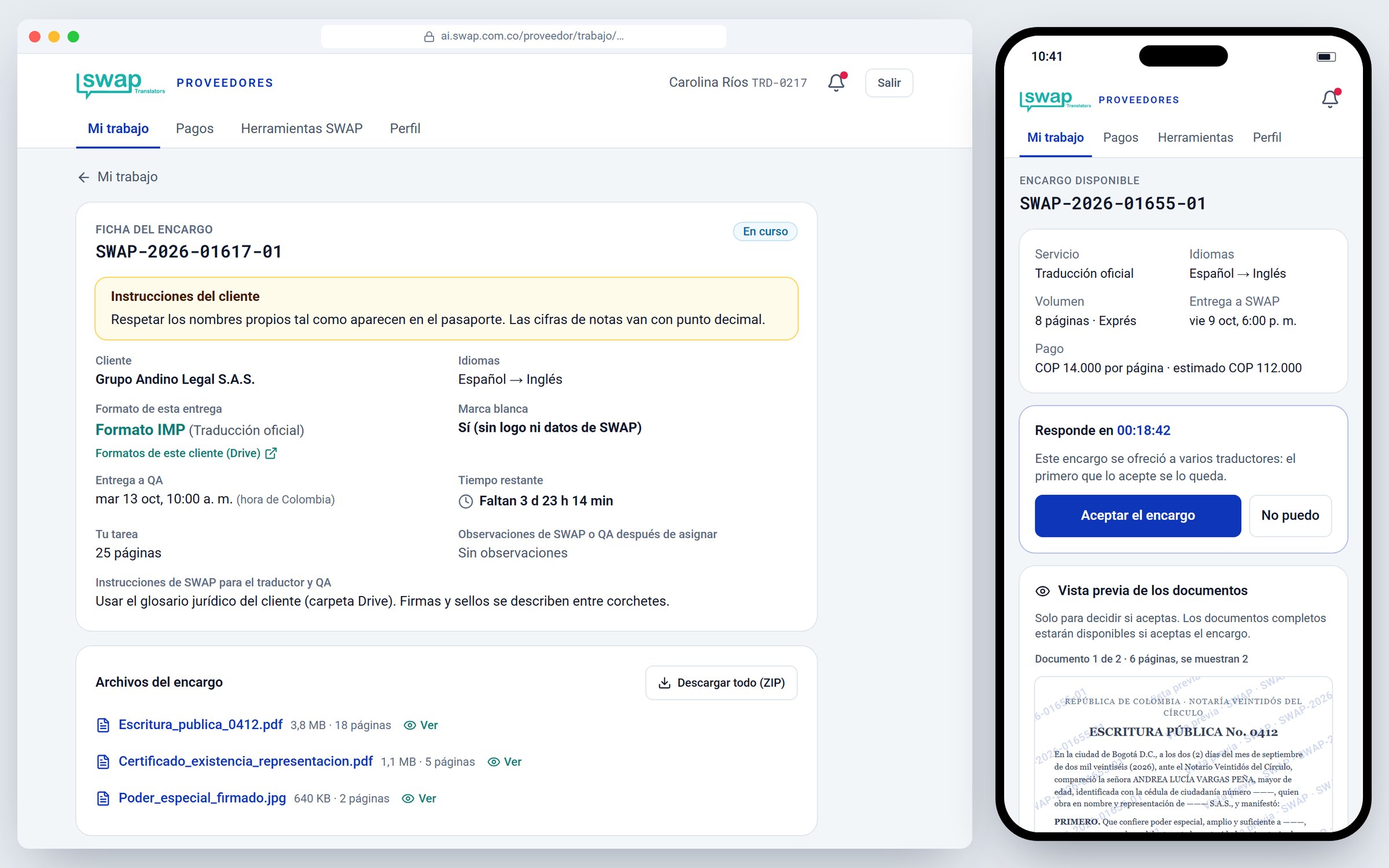Click the SWAP Translators logo on desktop
1389x868 pixels.
pyautogui.click(x=120, y=84)
